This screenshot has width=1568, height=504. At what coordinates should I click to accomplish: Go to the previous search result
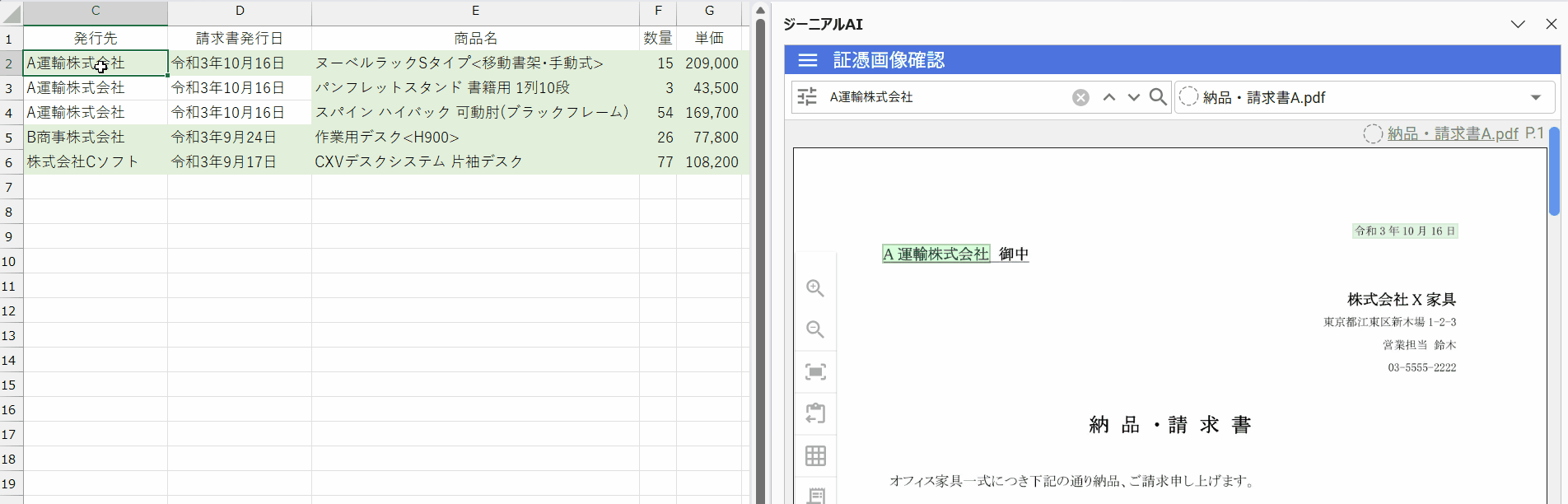click(1109, 97)
